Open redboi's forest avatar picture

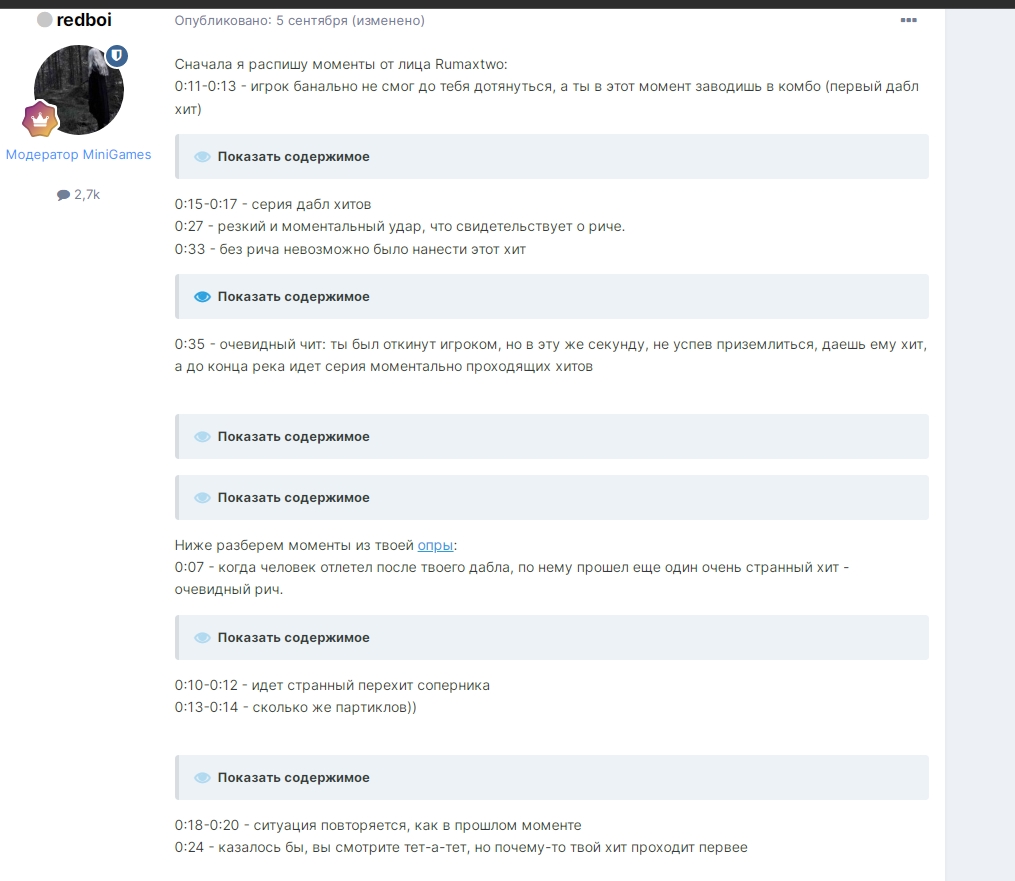pyautogui.click(x=79, y=90)
